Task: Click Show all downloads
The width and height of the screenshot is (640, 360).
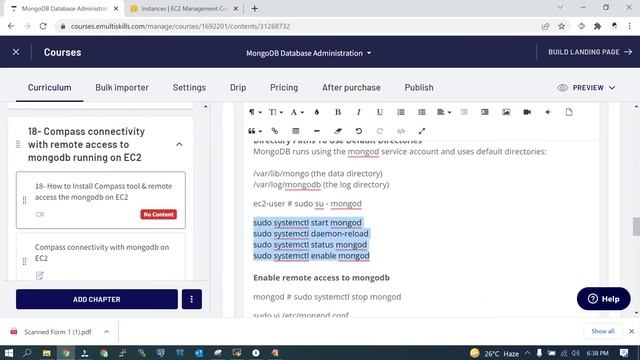Action: [602, 331]
